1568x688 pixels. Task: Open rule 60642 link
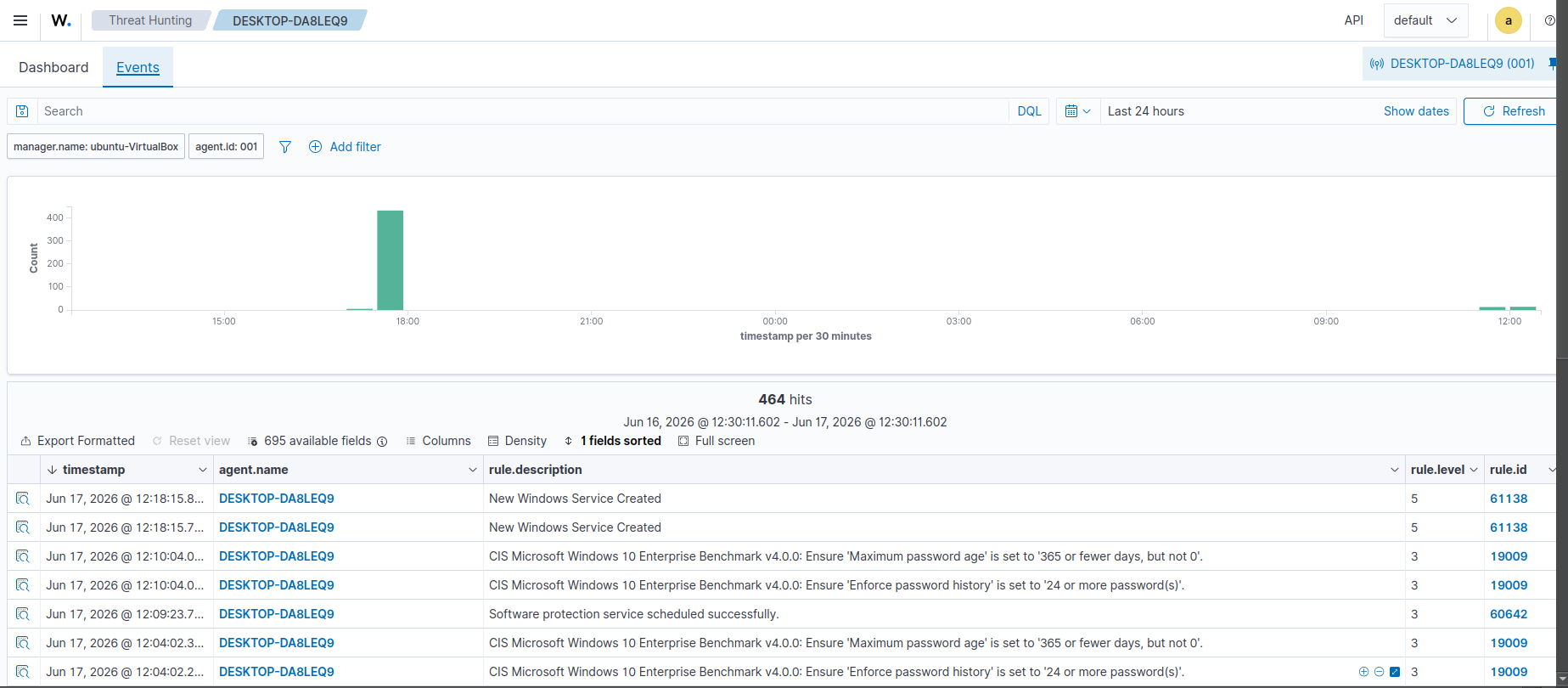[1509, 614]
